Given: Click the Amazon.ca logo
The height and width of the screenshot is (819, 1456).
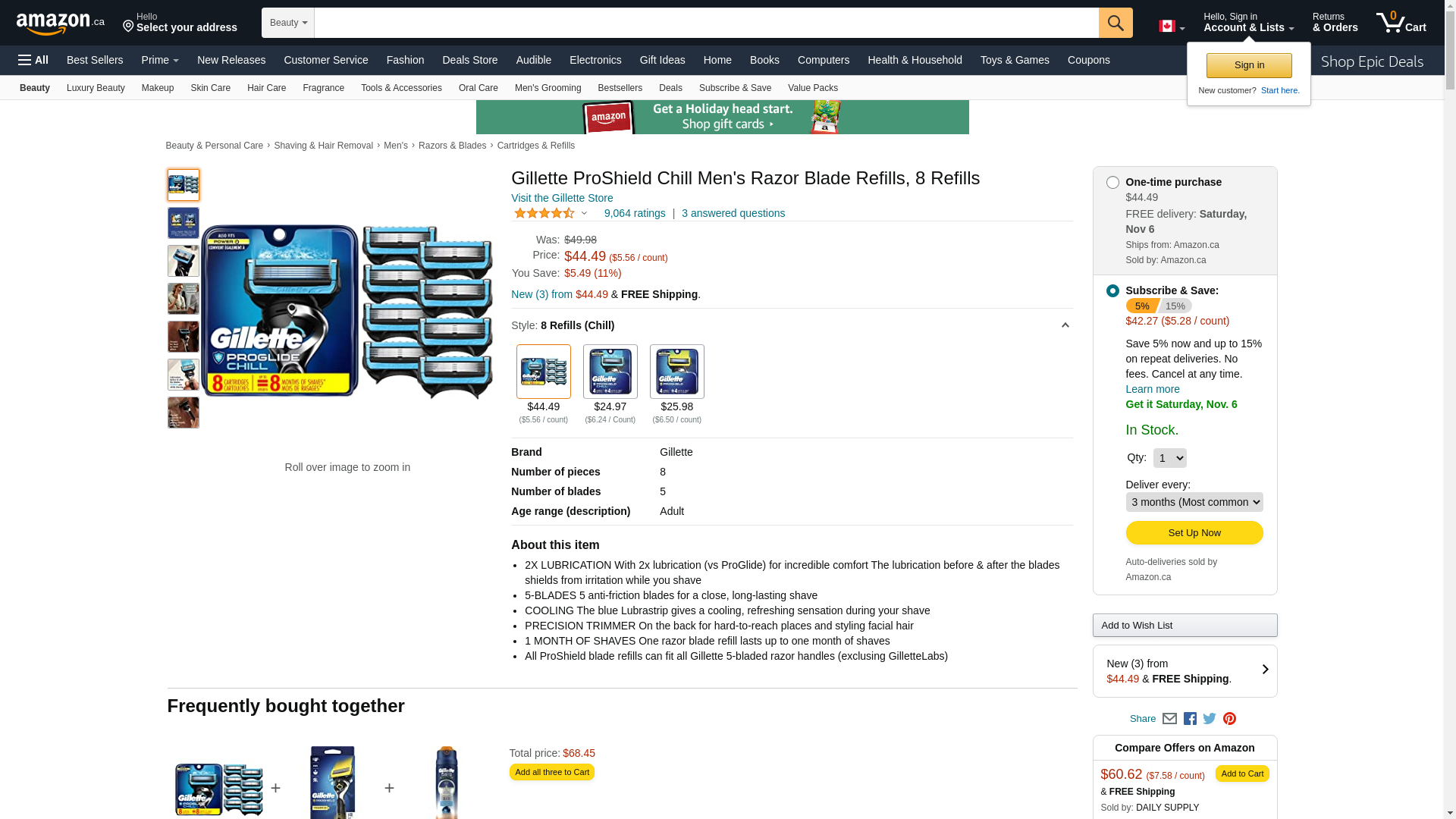Looking at the screenshot, I should [x=60, y=24].
